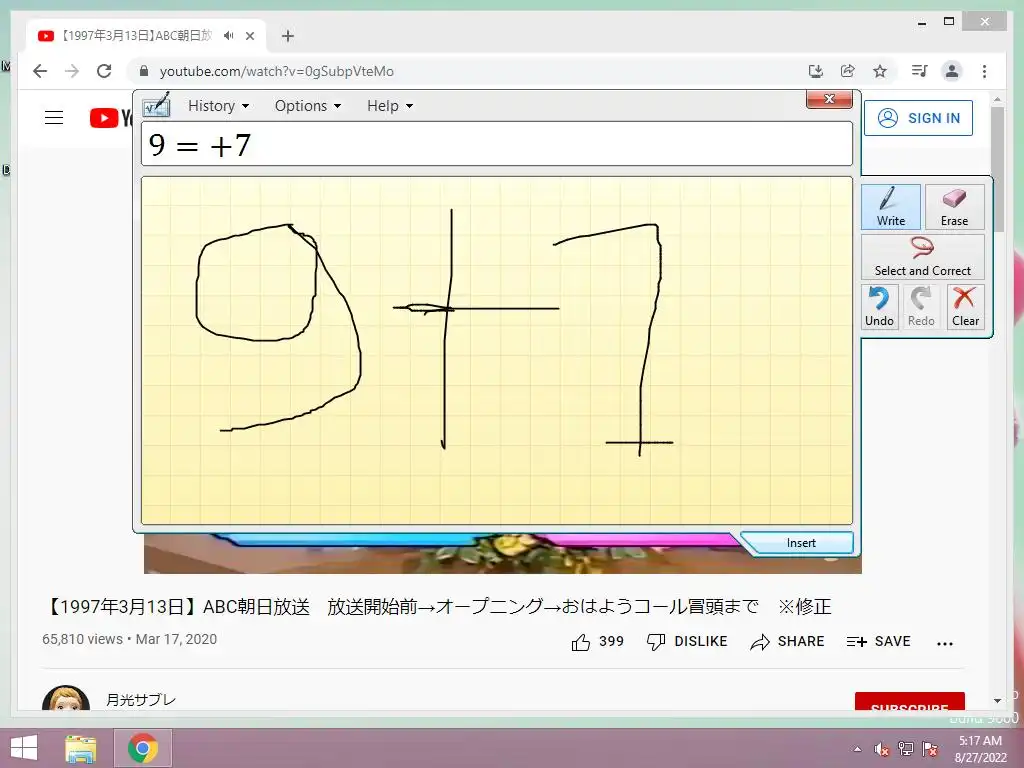Open the Chrome profile avatar

coord(952,71)
